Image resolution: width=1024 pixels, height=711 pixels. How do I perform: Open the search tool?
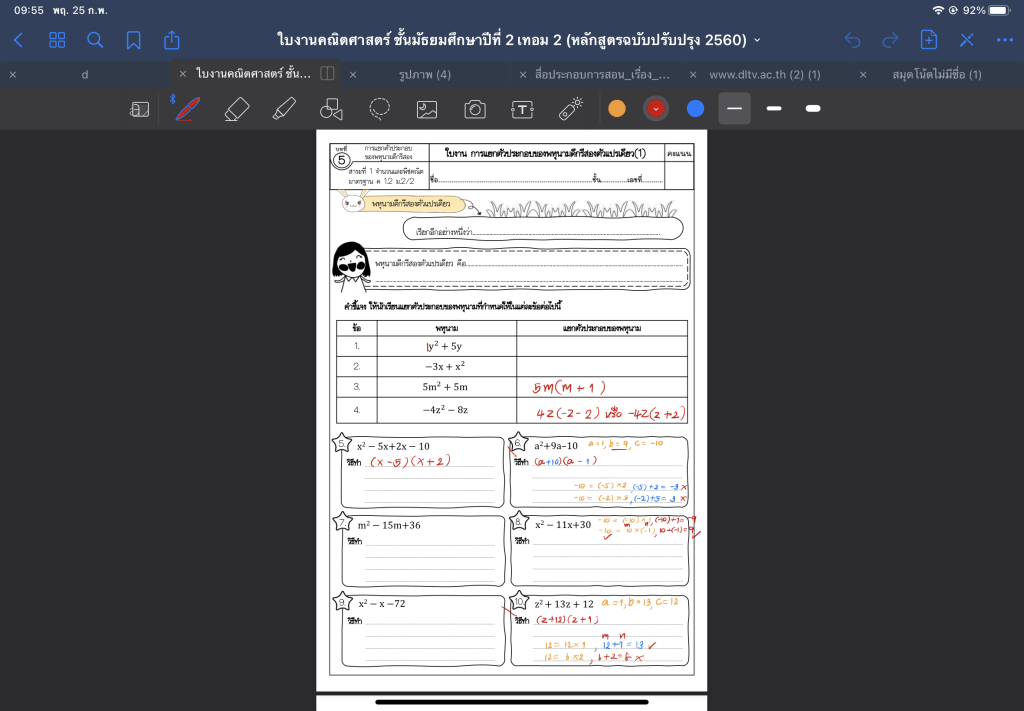pyautogui.click(x=95, y=40)
